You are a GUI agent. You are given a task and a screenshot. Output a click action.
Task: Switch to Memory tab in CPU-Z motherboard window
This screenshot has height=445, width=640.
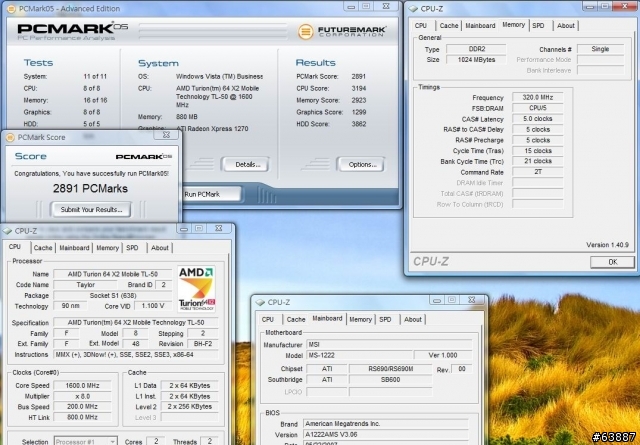[360, 319]
